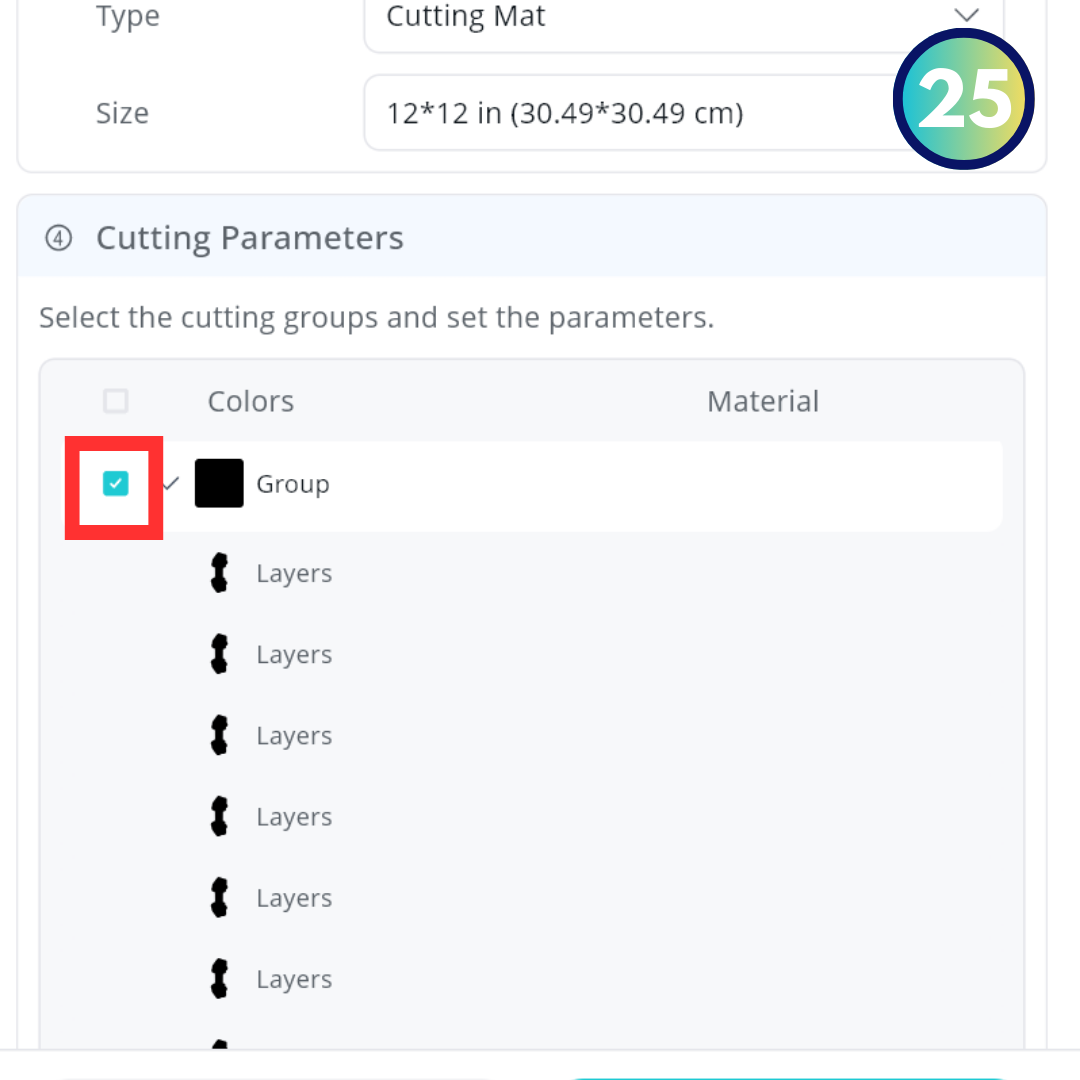1080x1080 pixels.
Task: Click the Colors column header
Action: click(251, 401)
